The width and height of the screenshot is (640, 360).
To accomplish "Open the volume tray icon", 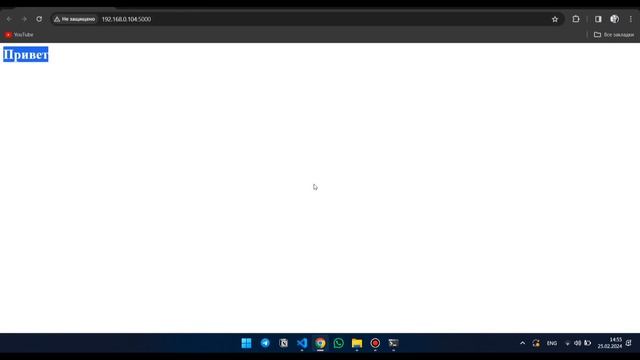I will (578, 343).
